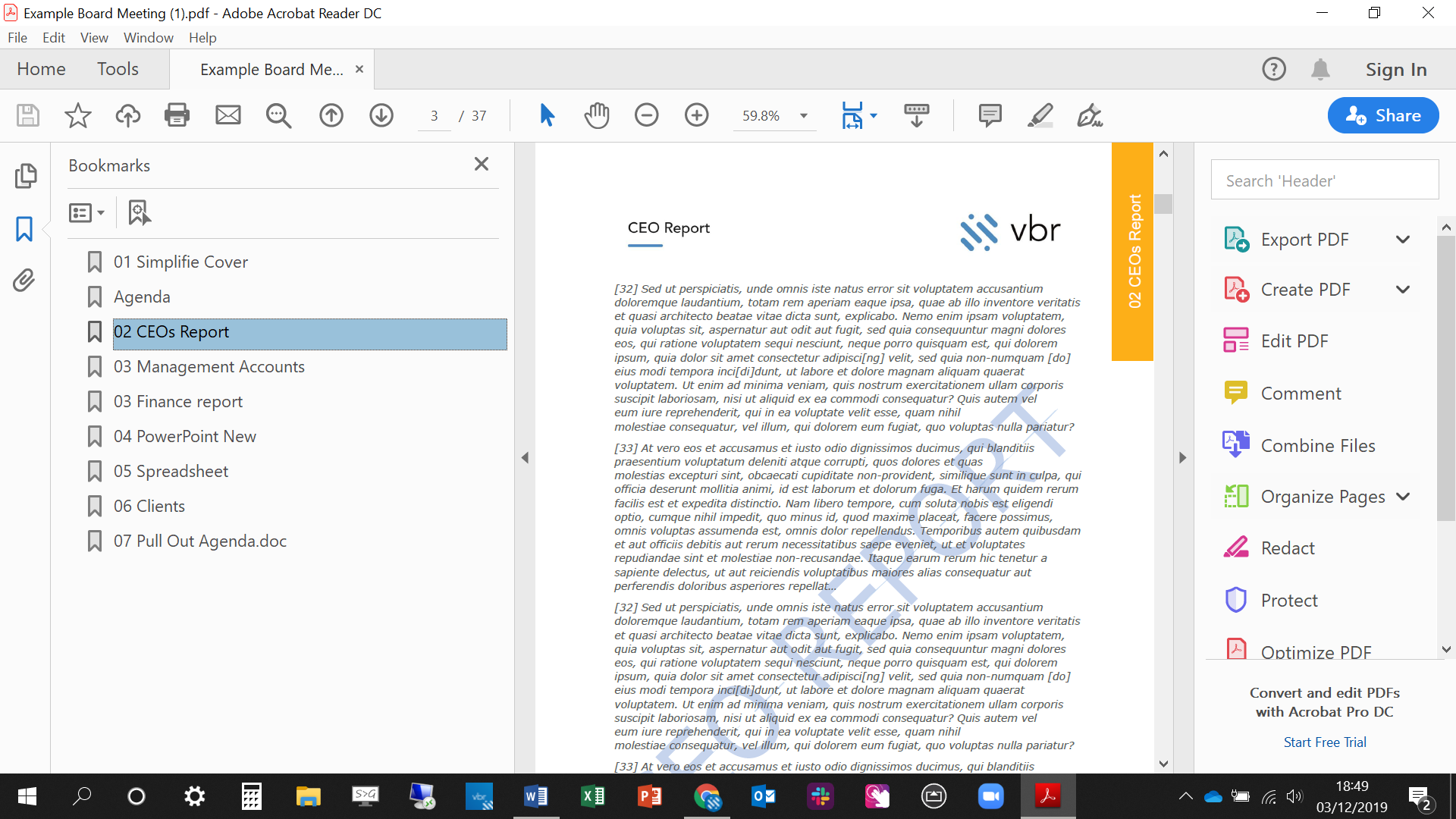
Task: Open notifications bell icon
Action: coord(1320,69)
